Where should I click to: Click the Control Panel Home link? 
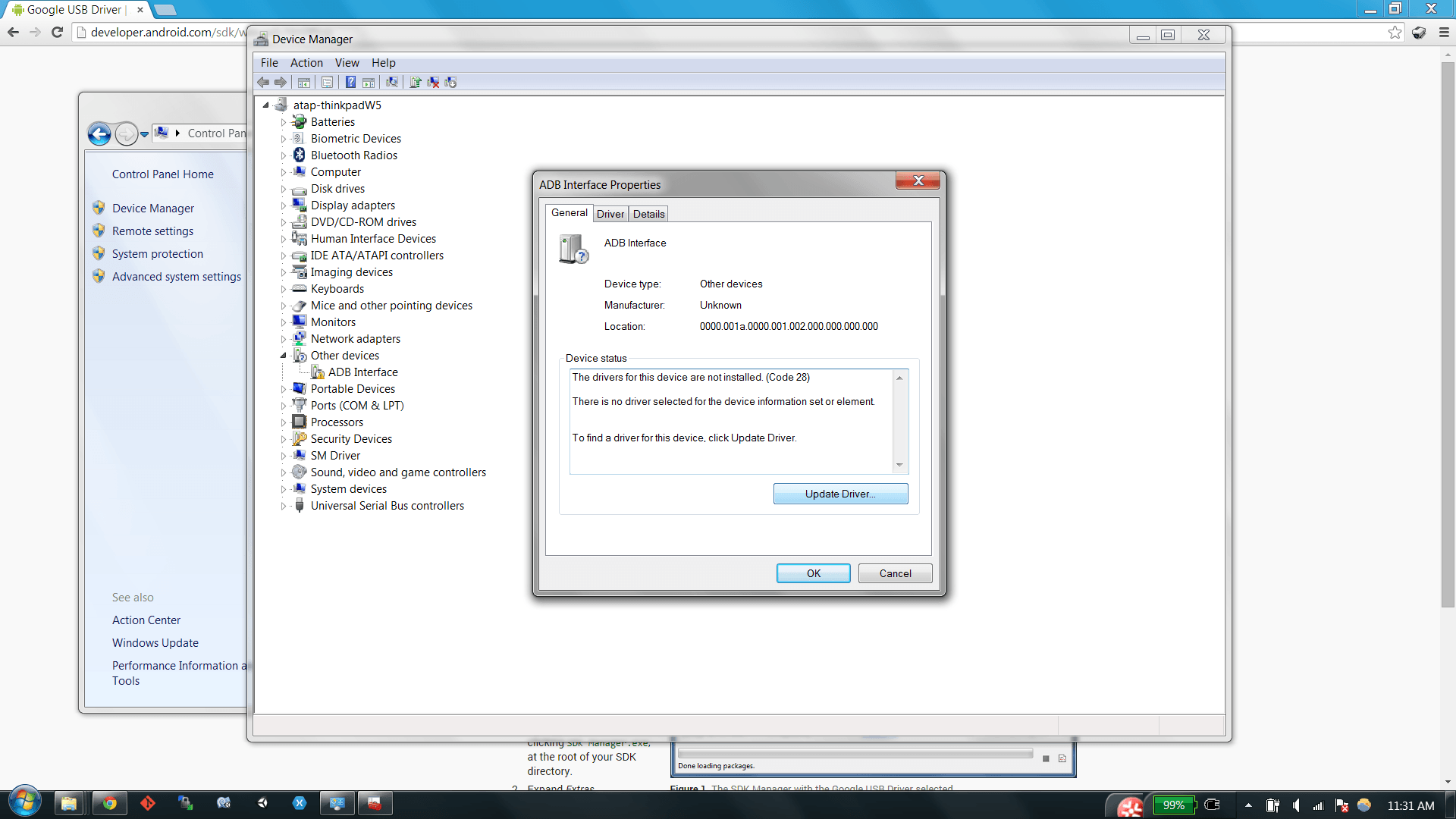click(x=162, y=174)
